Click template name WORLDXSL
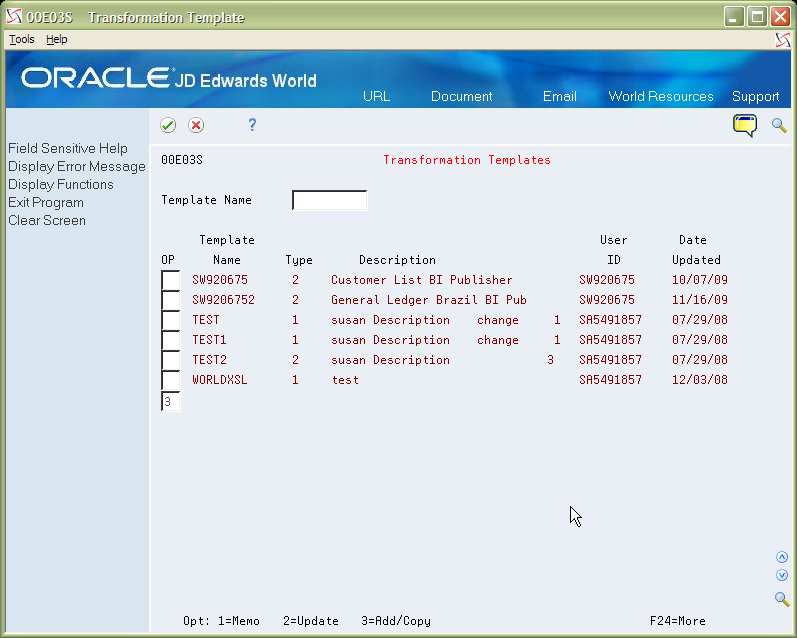This screenshot has width=797, height=638. coord(220,380)
